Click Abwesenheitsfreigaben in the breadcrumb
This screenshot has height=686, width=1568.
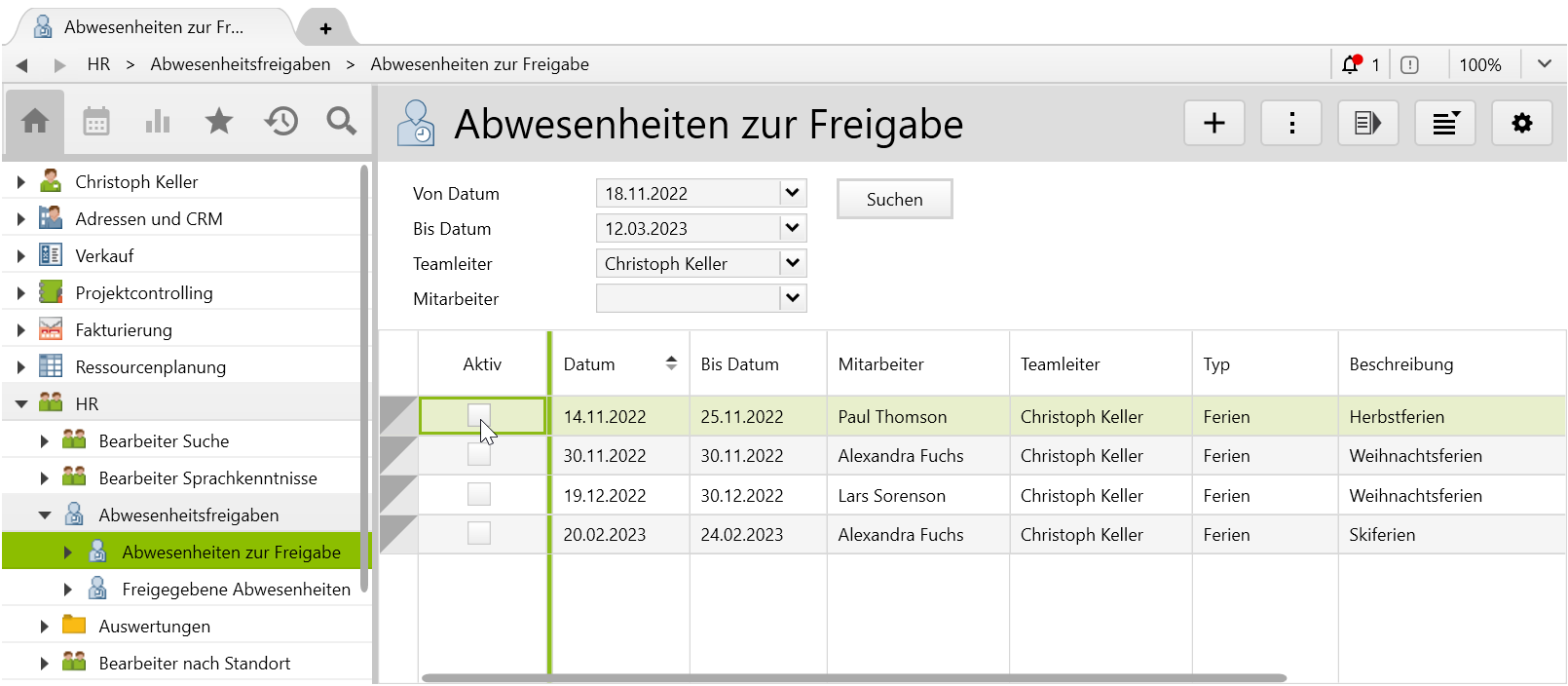pyautogui.click(x=240, y=64)
